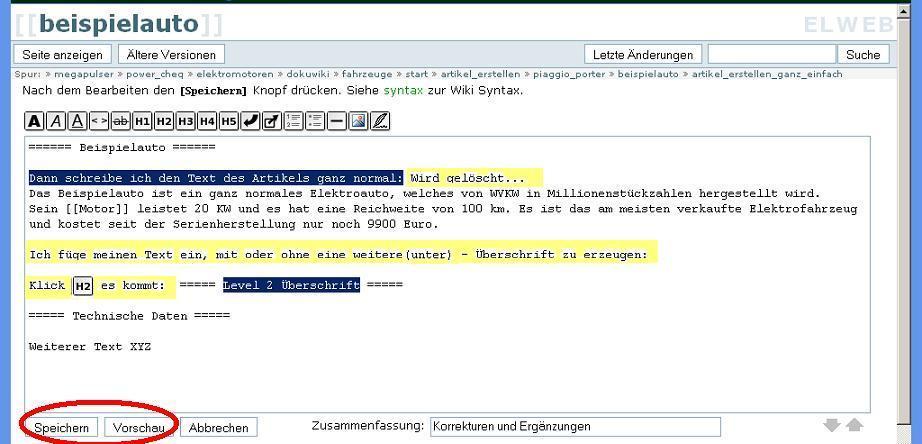Apply italic text formatting
Viewport: 922px width, 444px height.
tap(54, 121)
